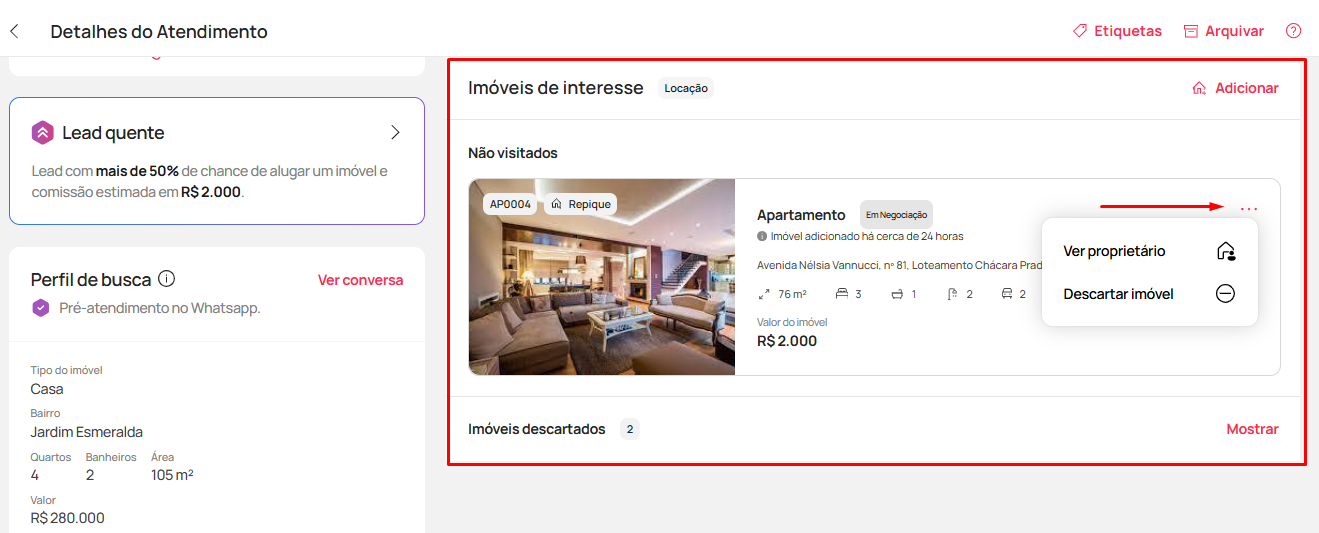The height and width of the screenshot is (533, 1319).
Task: Click the discard minus-circle icon
Action: (x=1226, y=294)
